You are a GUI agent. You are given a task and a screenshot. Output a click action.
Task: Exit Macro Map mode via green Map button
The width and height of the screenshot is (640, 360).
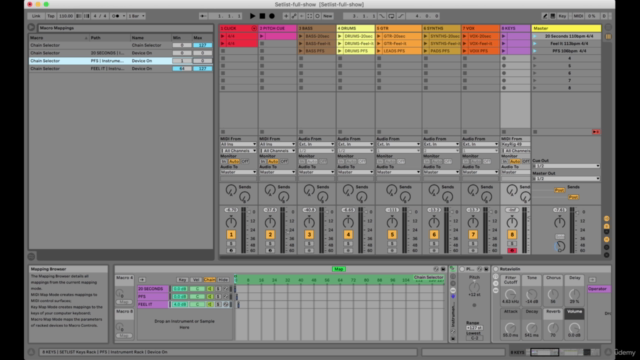tap(338, 269)
